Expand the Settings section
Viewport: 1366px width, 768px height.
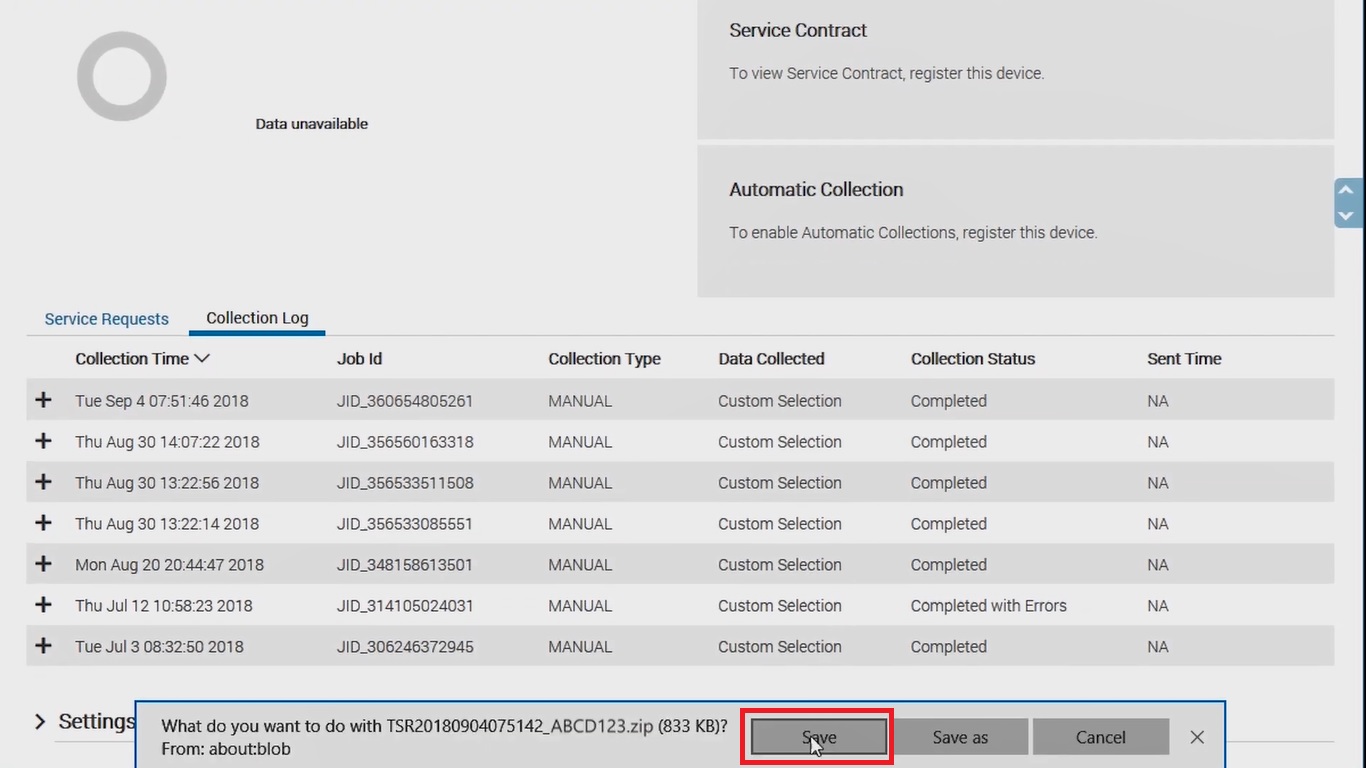[x=40, y=721]
